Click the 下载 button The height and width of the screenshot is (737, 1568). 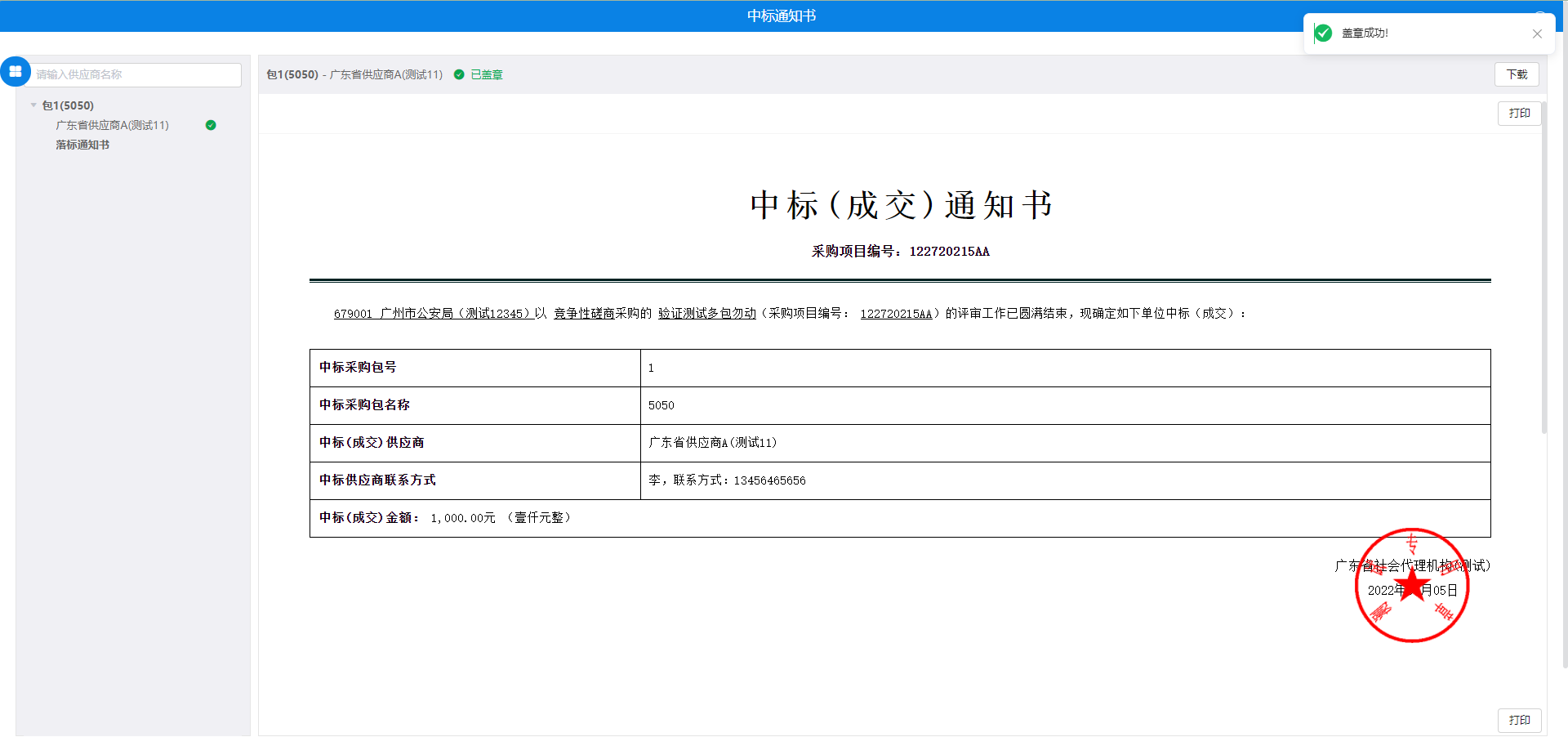(x=1517, y=74)
